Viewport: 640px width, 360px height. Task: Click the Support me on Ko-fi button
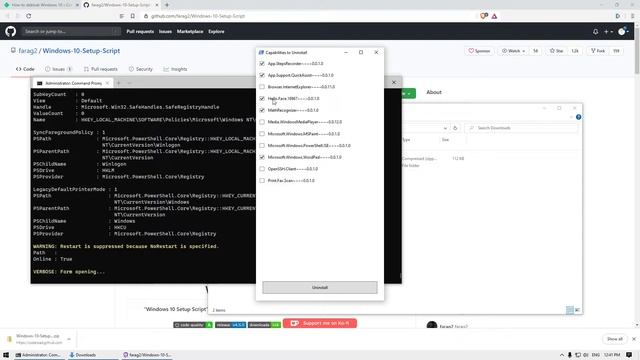(x=320, y=323)
